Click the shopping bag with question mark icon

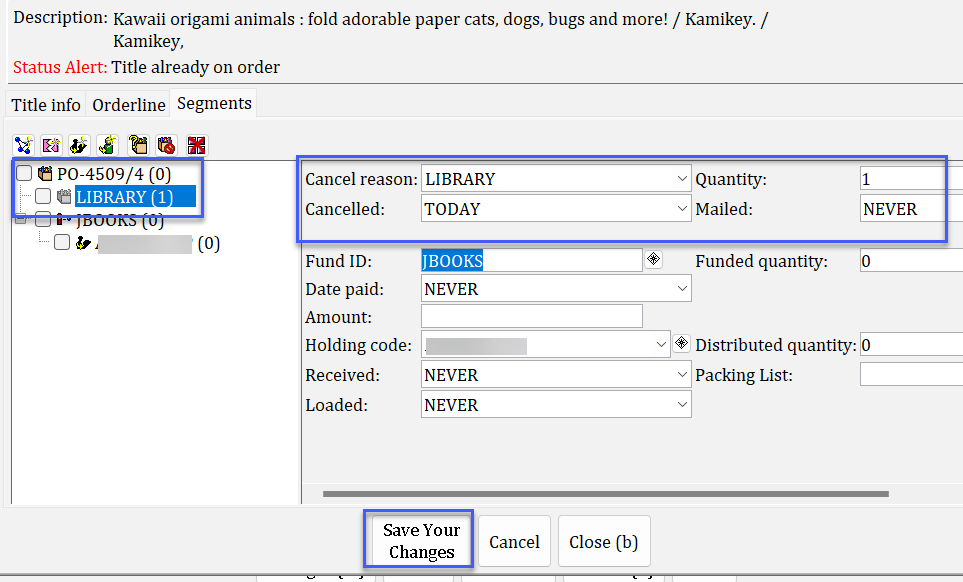click(138, 146)
